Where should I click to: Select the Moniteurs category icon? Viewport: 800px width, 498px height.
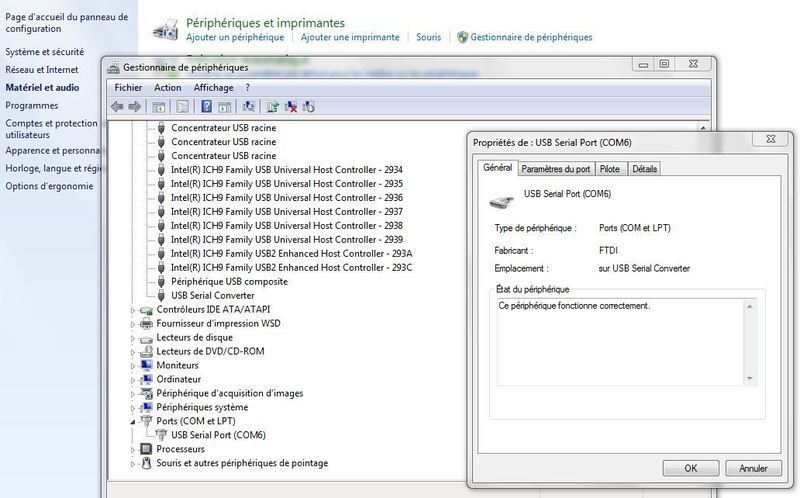point(146,365)
